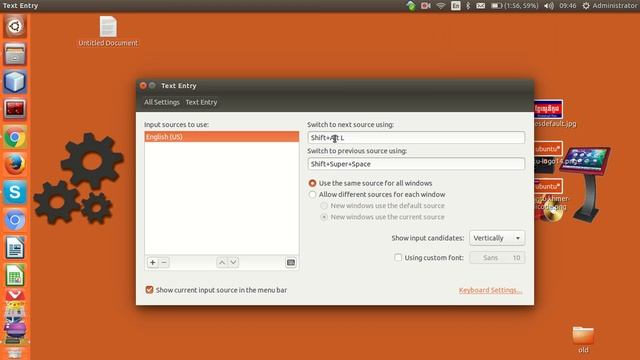Click the Text Entry breadcrumb

[201, 102]
